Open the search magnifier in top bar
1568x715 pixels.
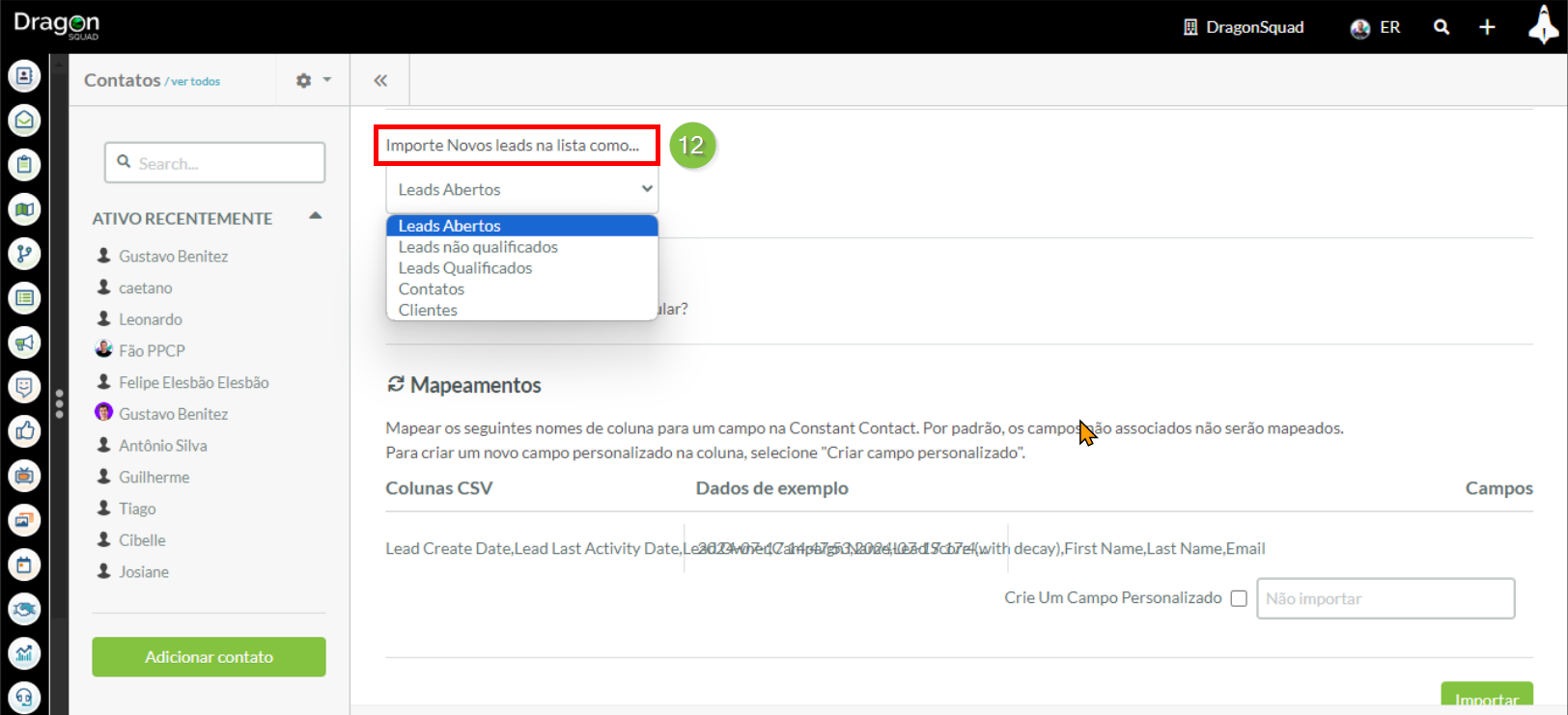point(1442,27)
